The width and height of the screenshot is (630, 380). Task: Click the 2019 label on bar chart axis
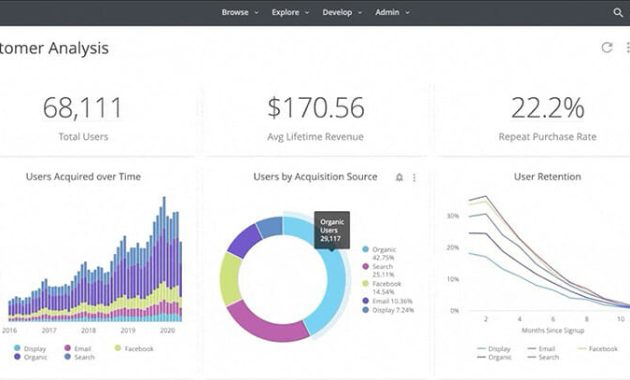click(128, 330)
